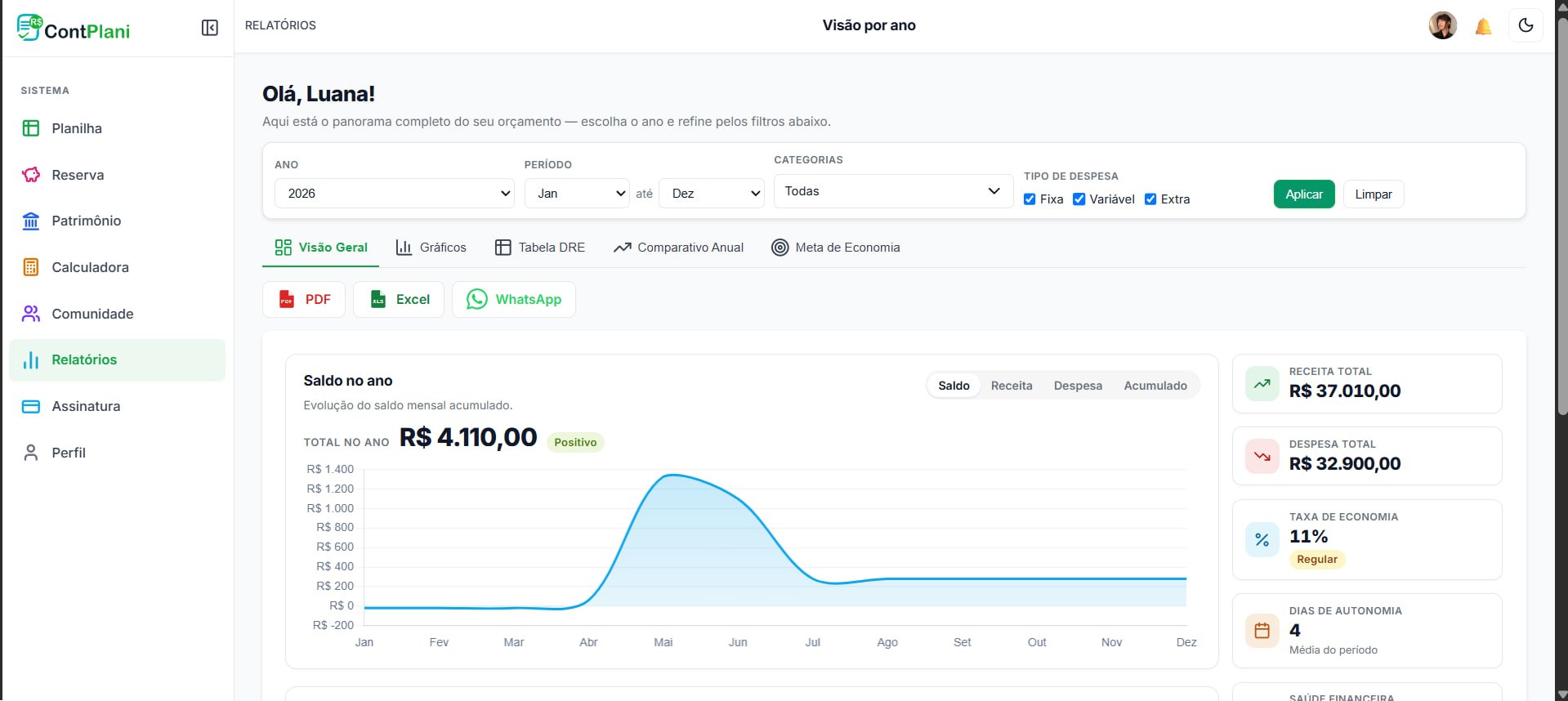Collapse the sidebar with the panel icon

pyautogui.click(x=210, y=28)
